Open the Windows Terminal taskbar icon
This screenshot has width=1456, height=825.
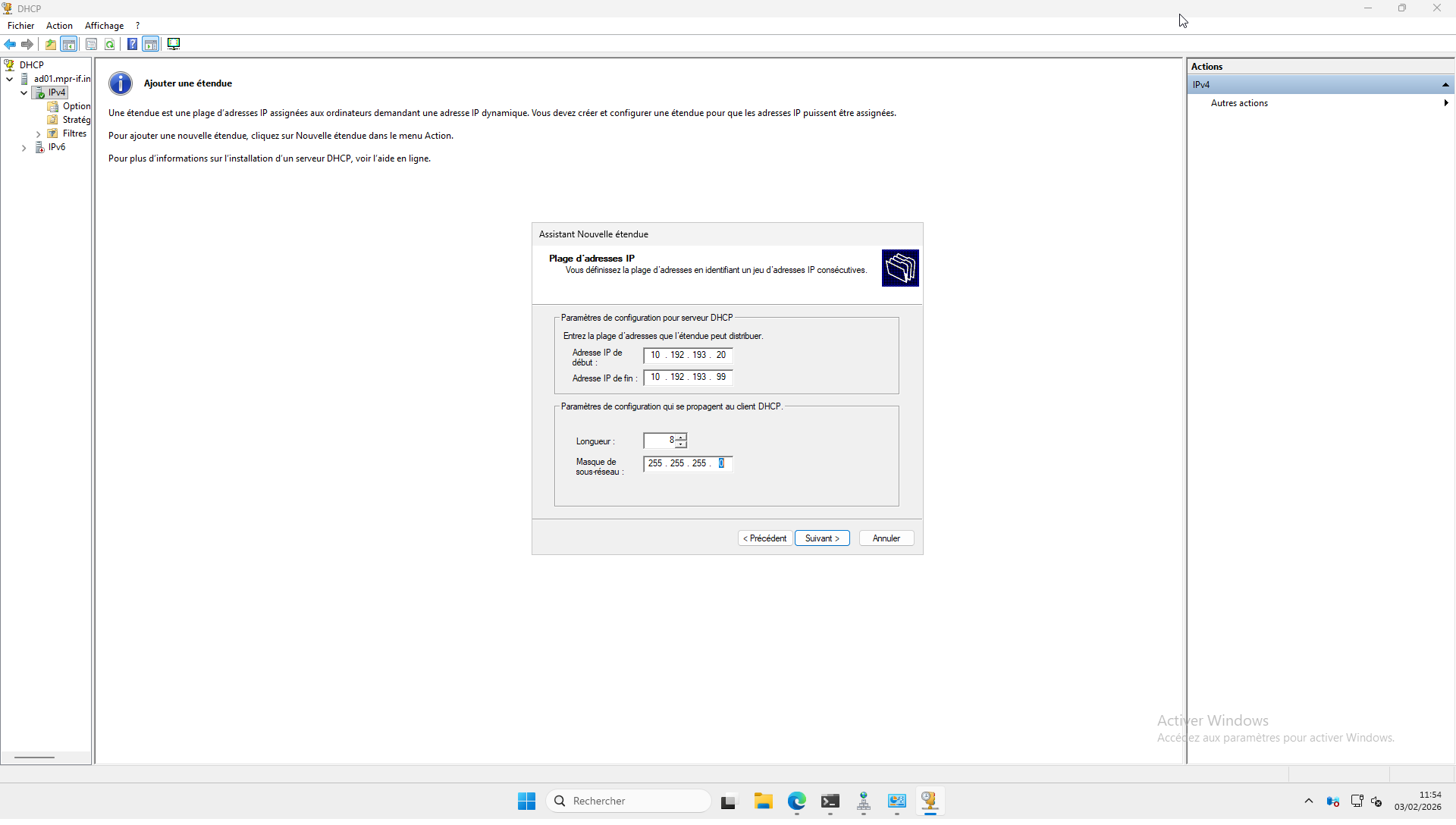830,801
